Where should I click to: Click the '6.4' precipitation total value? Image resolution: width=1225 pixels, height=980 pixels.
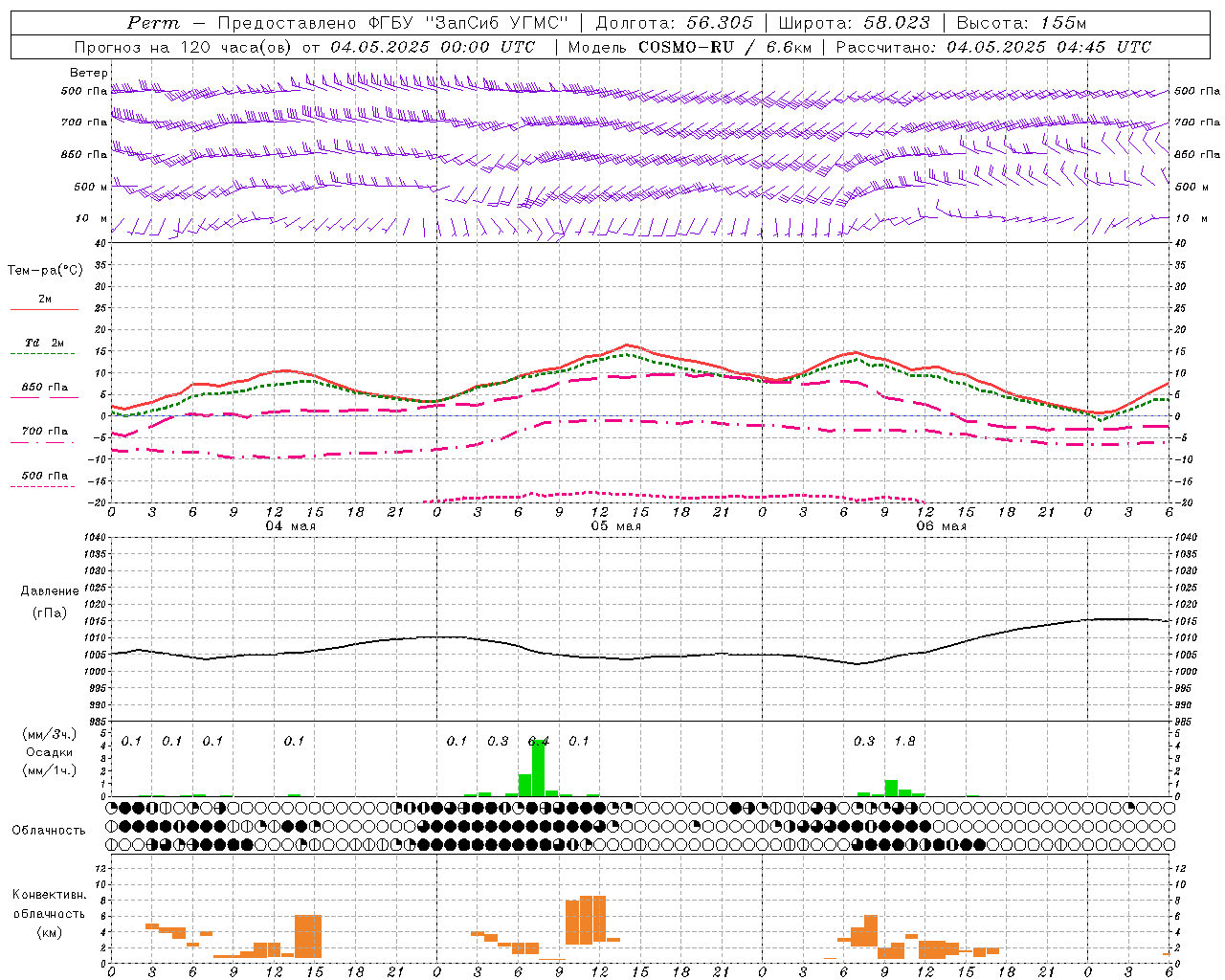coord(539,742)
